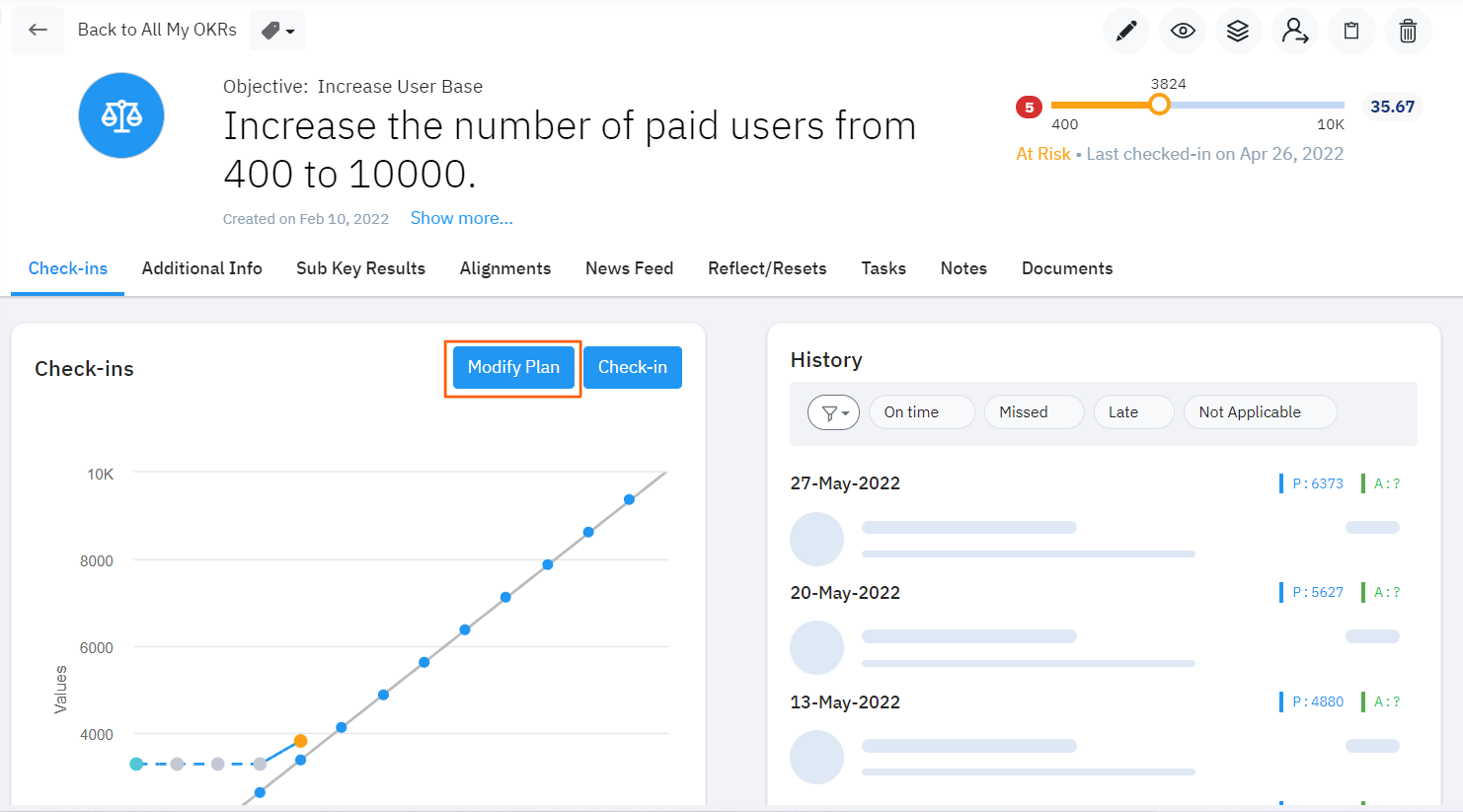Image resolution: width=1463 pixels, height=812 pixels.
Task: Toggle the Missed history filter
Action: [1033, 412]
